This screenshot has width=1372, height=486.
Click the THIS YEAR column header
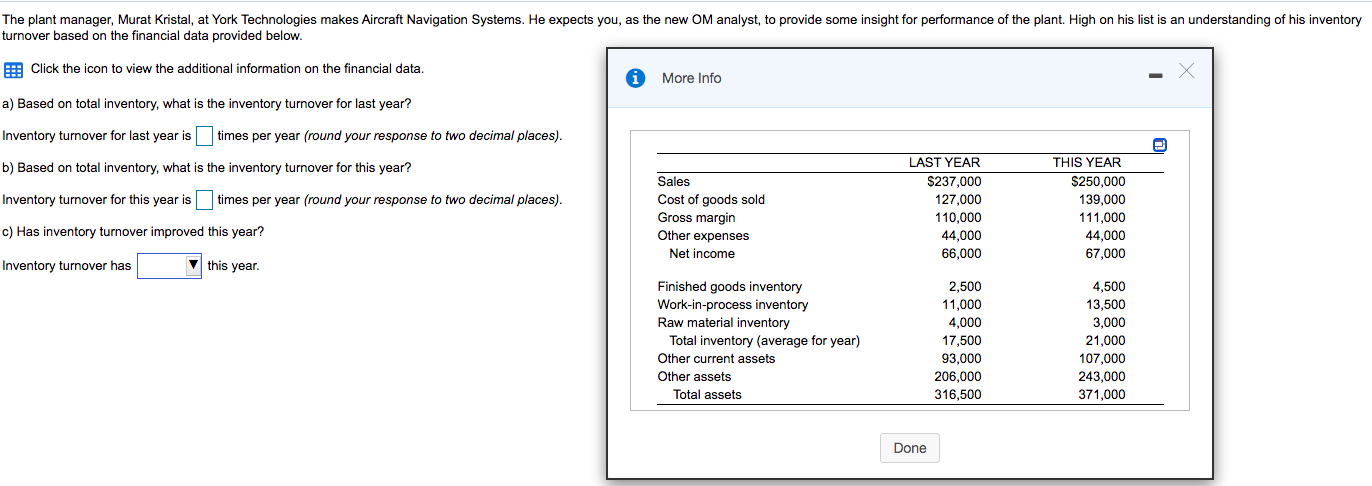[1087, 163]
